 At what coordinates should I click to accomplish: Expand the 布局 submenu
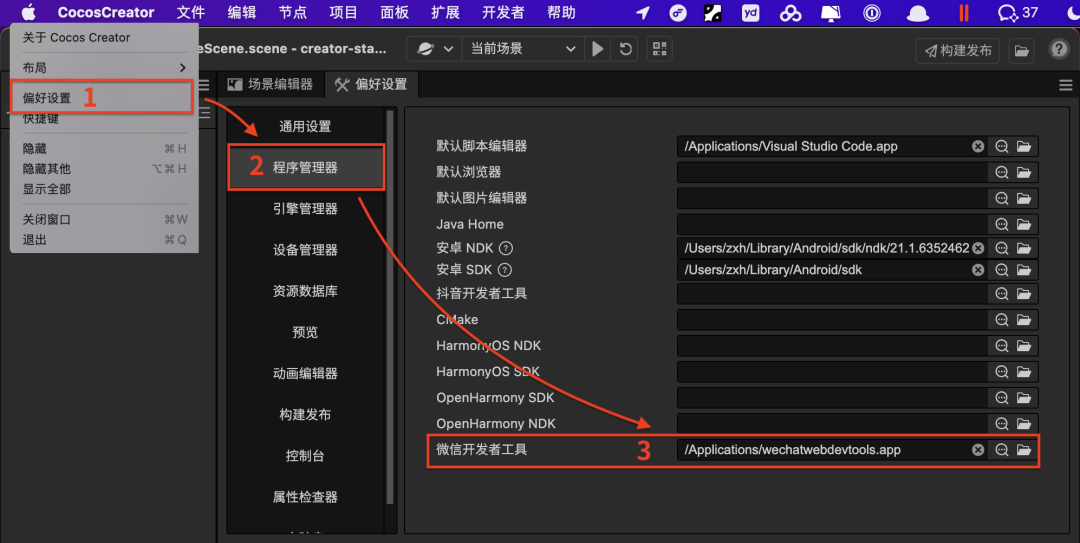[x=104, y=68]
